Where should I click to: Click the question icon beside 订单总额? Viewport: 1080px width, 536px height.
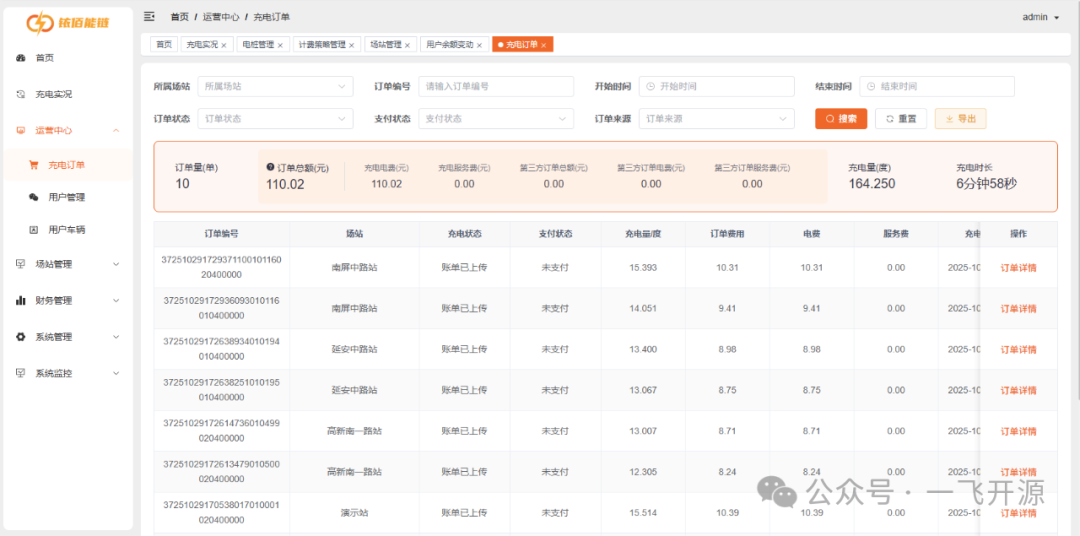270,168
